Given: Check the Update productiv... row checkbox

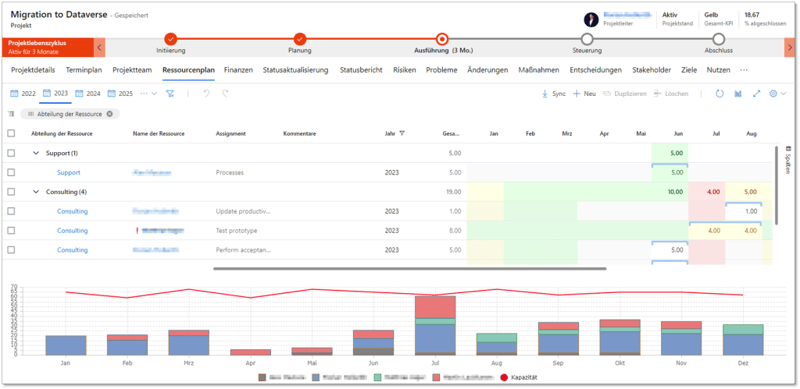Looking at the screenshot, I should (11, 211).
